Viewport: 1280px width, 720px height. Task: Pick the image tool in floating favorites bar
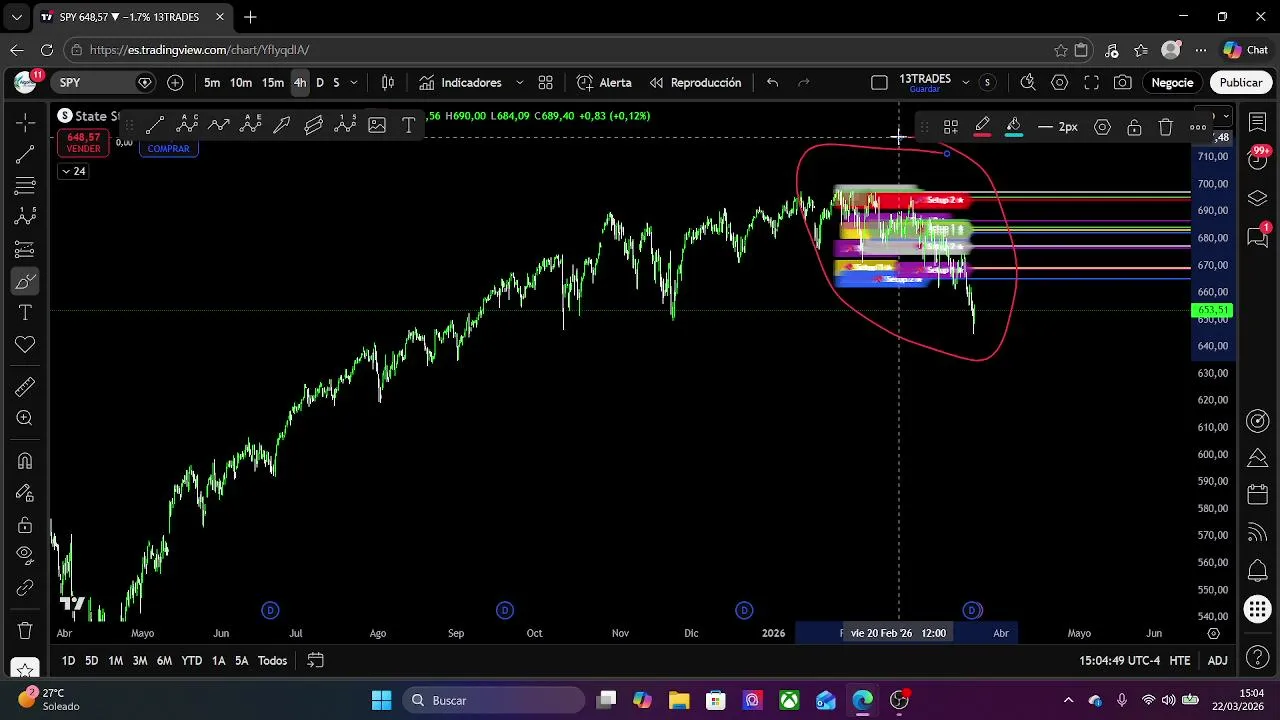tap(377, 126)
